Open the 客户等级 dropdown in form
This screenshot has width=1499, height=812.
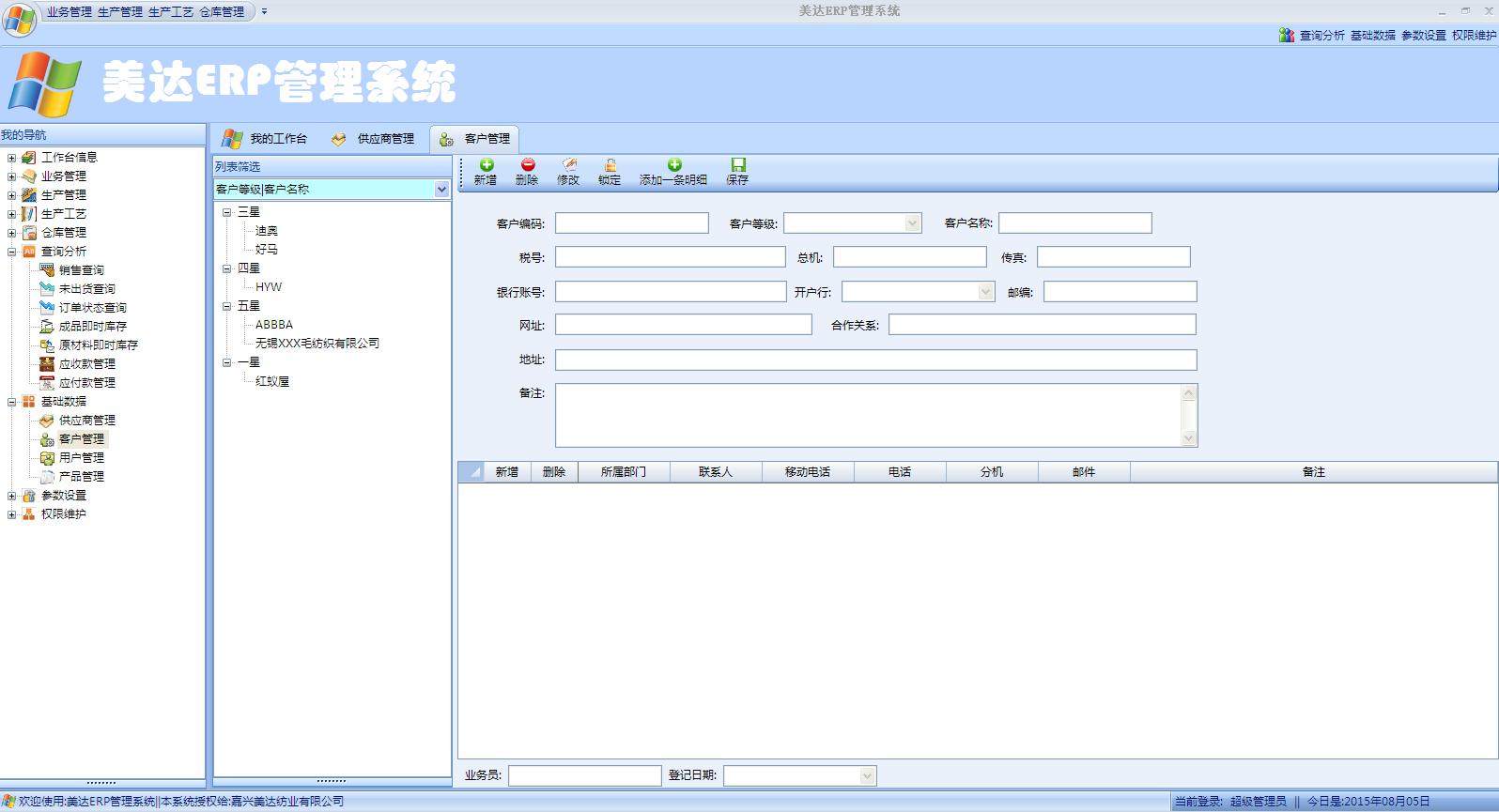pos(911,223)
